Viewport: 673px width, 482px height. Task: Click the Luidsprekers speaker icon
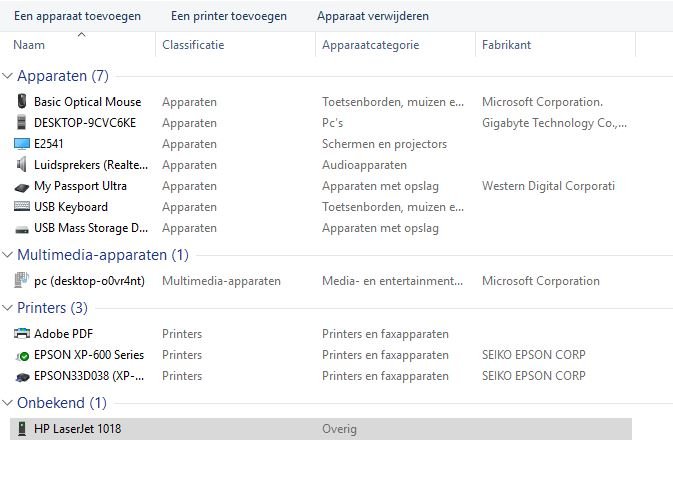click(x=21, y=164)
